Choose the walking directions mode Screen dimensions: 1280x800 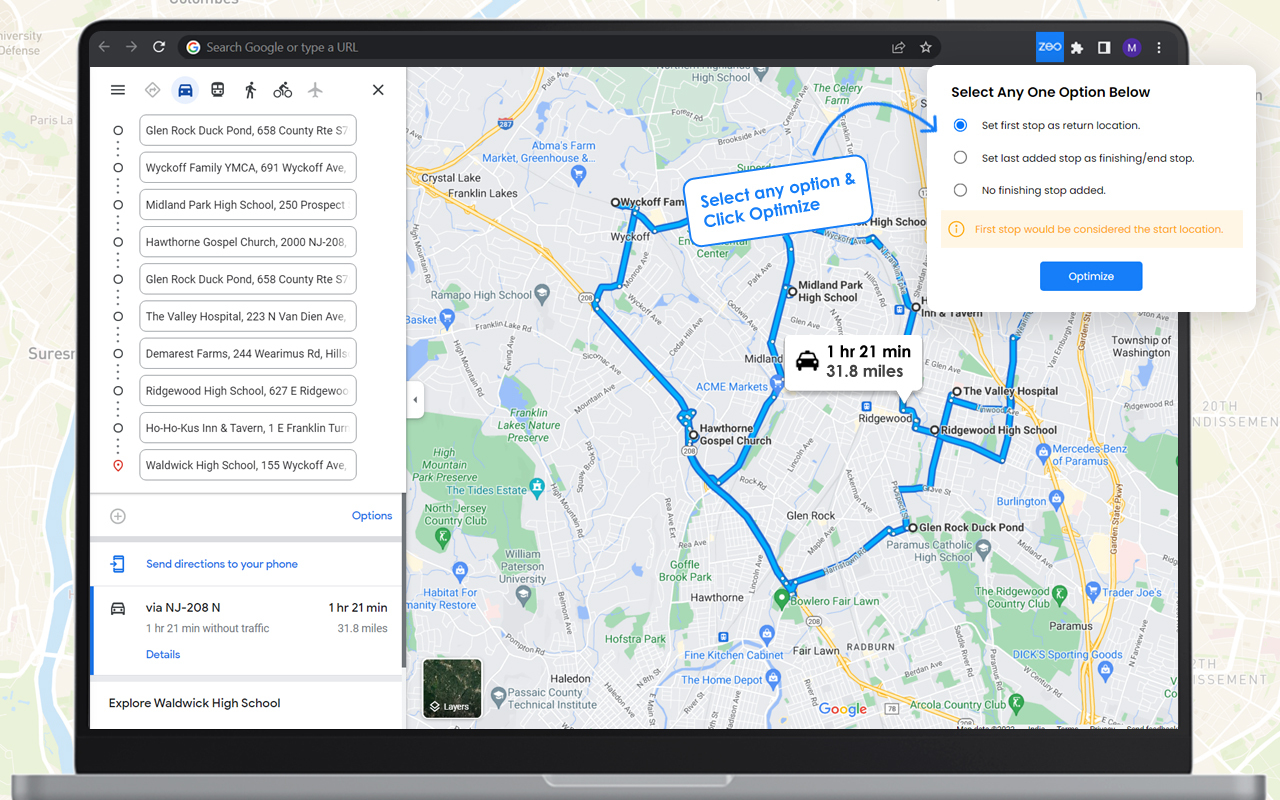click(250, 89)
